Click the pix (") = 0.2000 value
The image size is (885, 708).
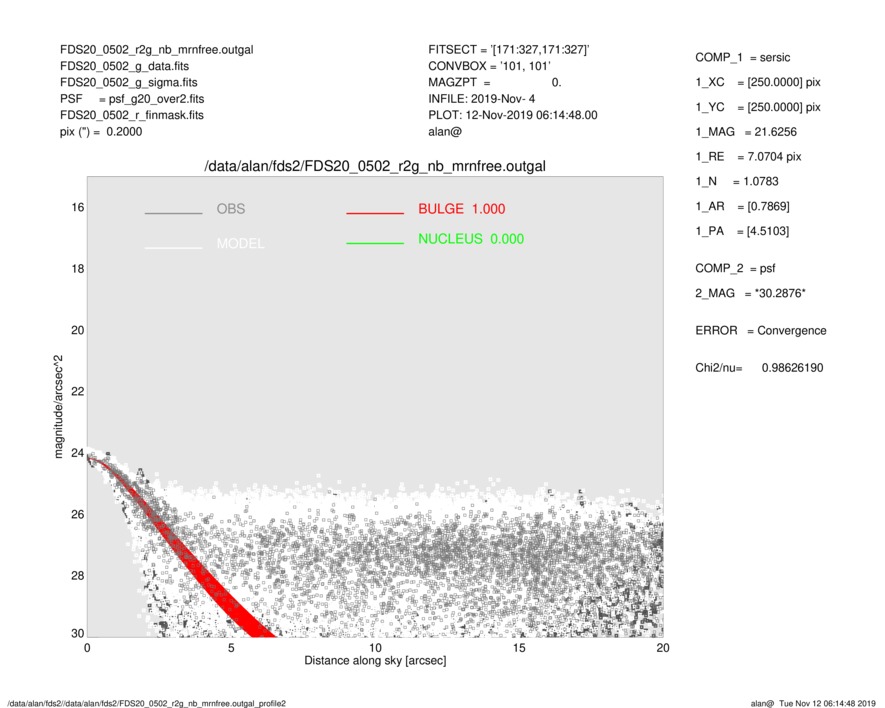[x=101, y=132]
